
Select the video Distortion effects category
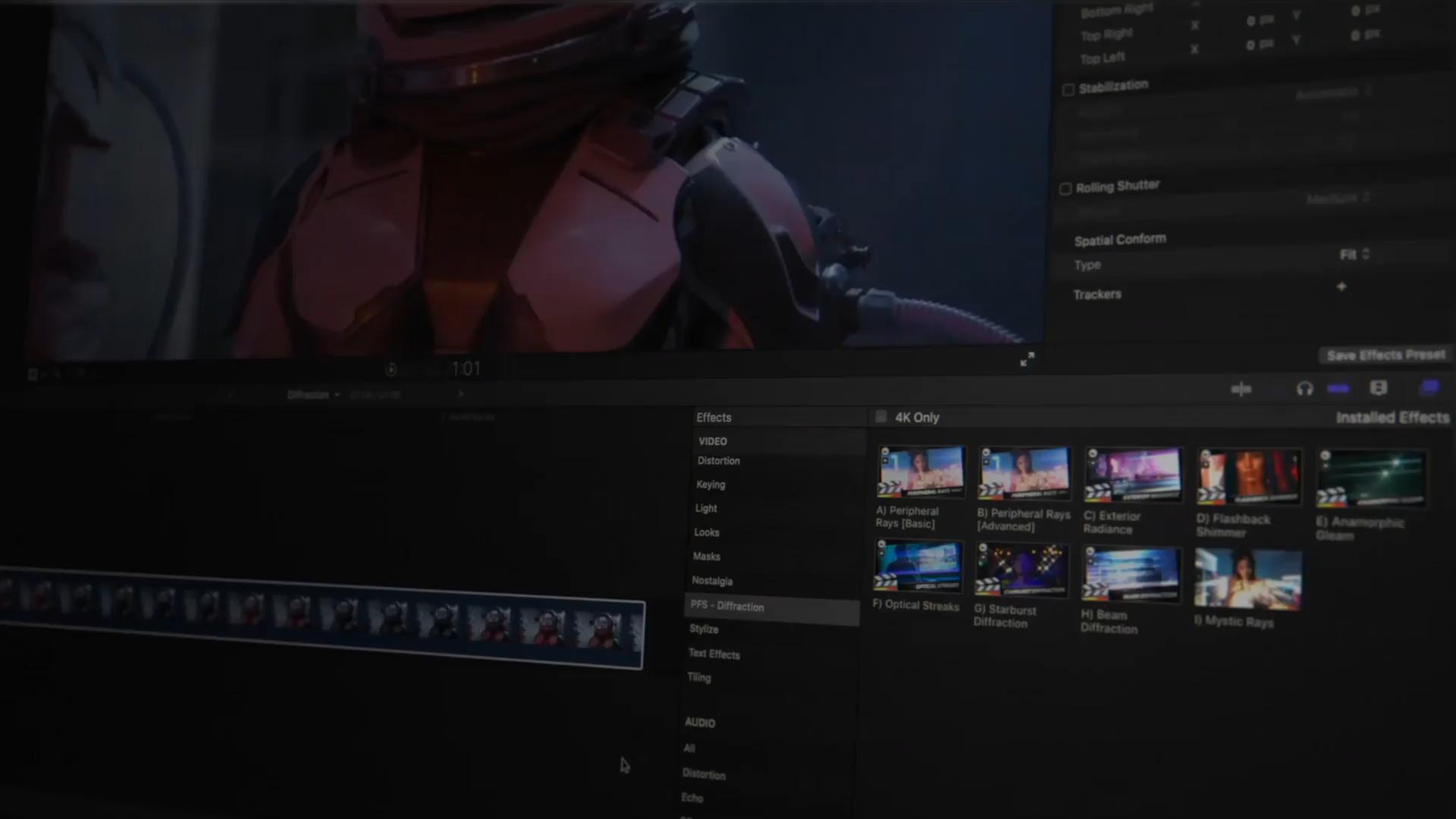pyautogui.click(x=719, y=461)
